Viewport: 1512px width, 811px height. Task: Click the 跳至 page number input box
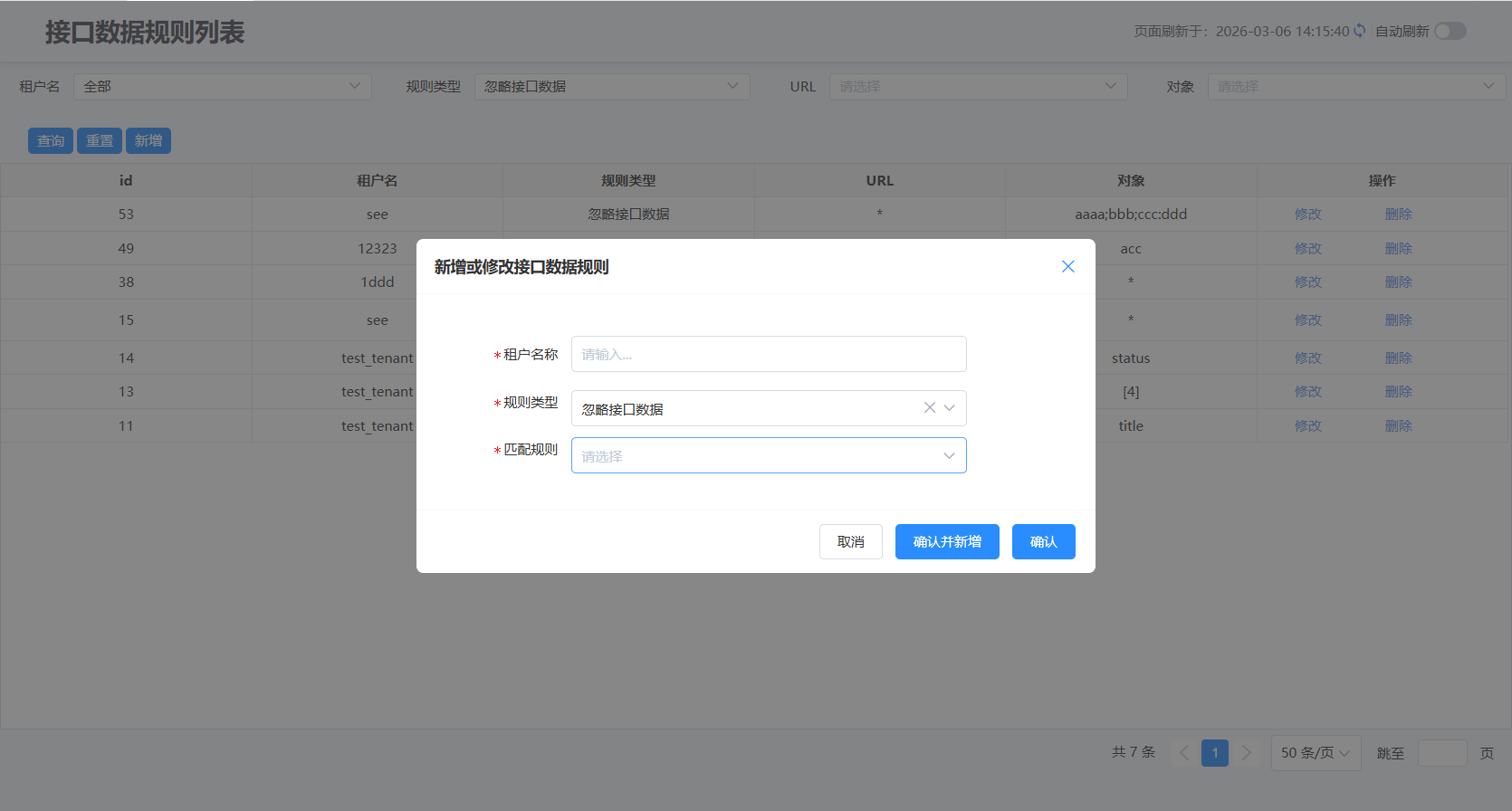tap(1441, 753)
